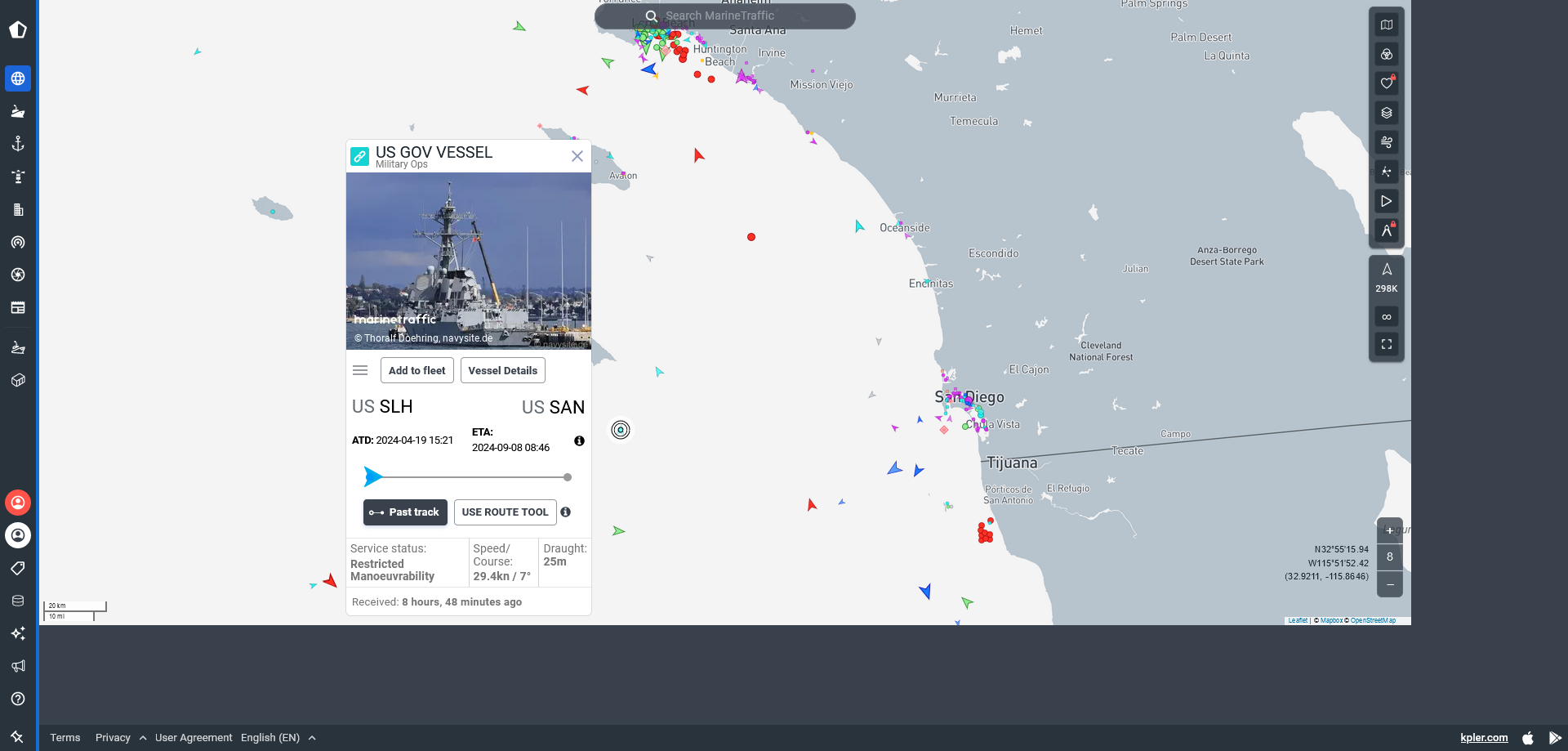Open the sparkle new features icon
This screenshot has width=1568, height=751.
point(18,633)
